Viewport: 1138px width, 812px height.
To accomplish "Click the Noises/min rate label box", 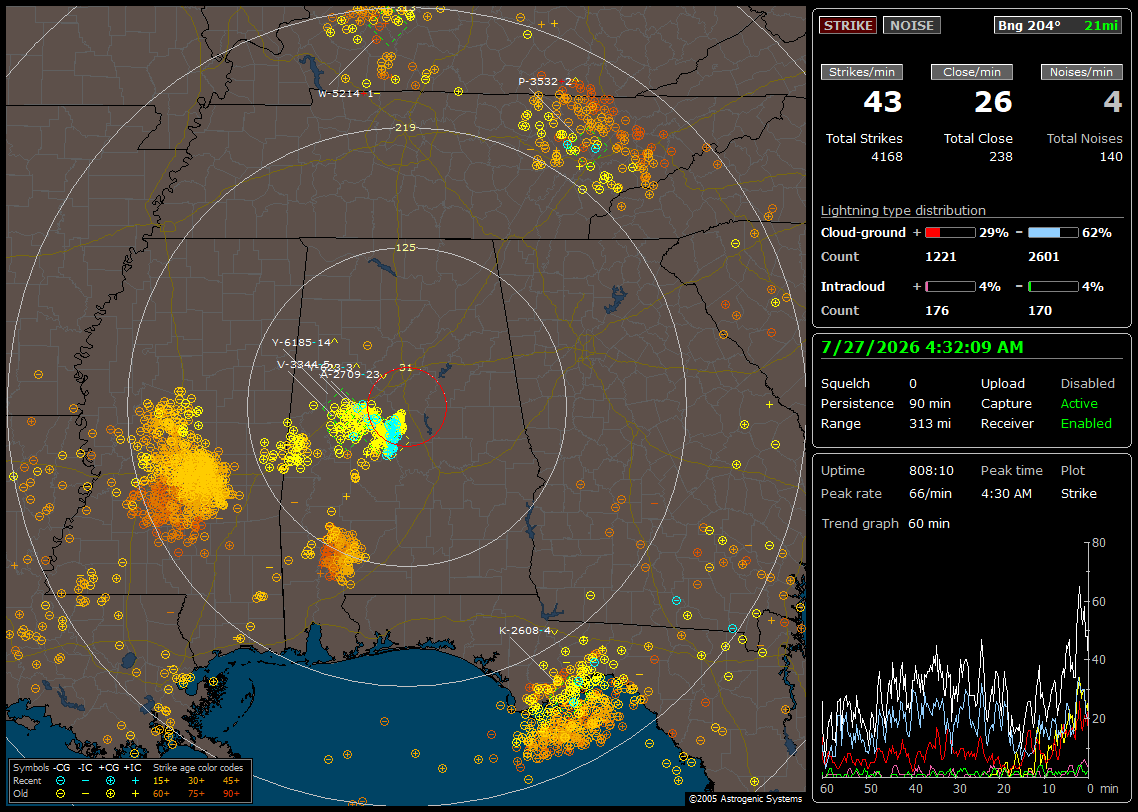I will coord(1081,72).
